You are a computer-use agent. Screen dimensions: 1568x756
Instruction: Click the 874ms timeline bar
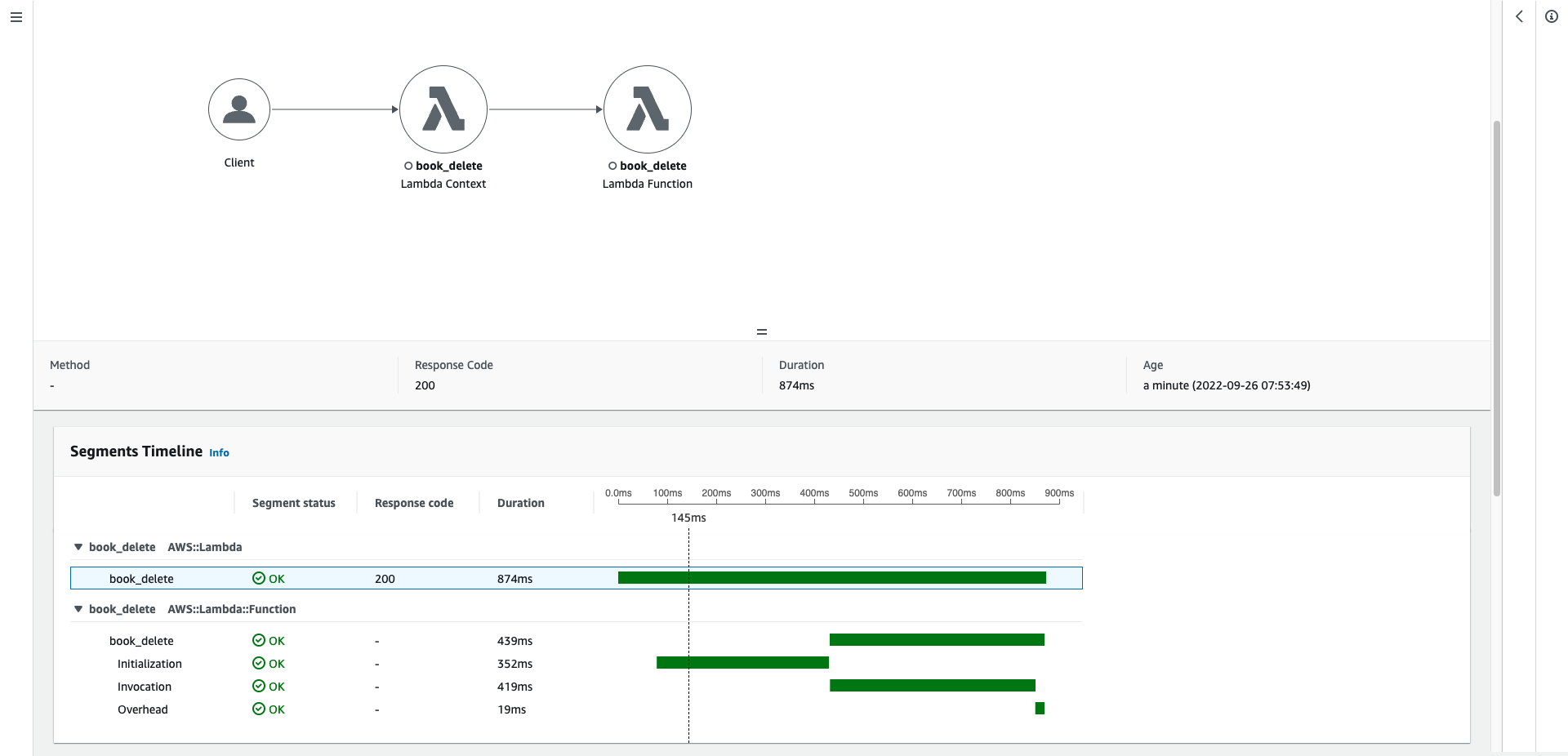pos(832,578)
